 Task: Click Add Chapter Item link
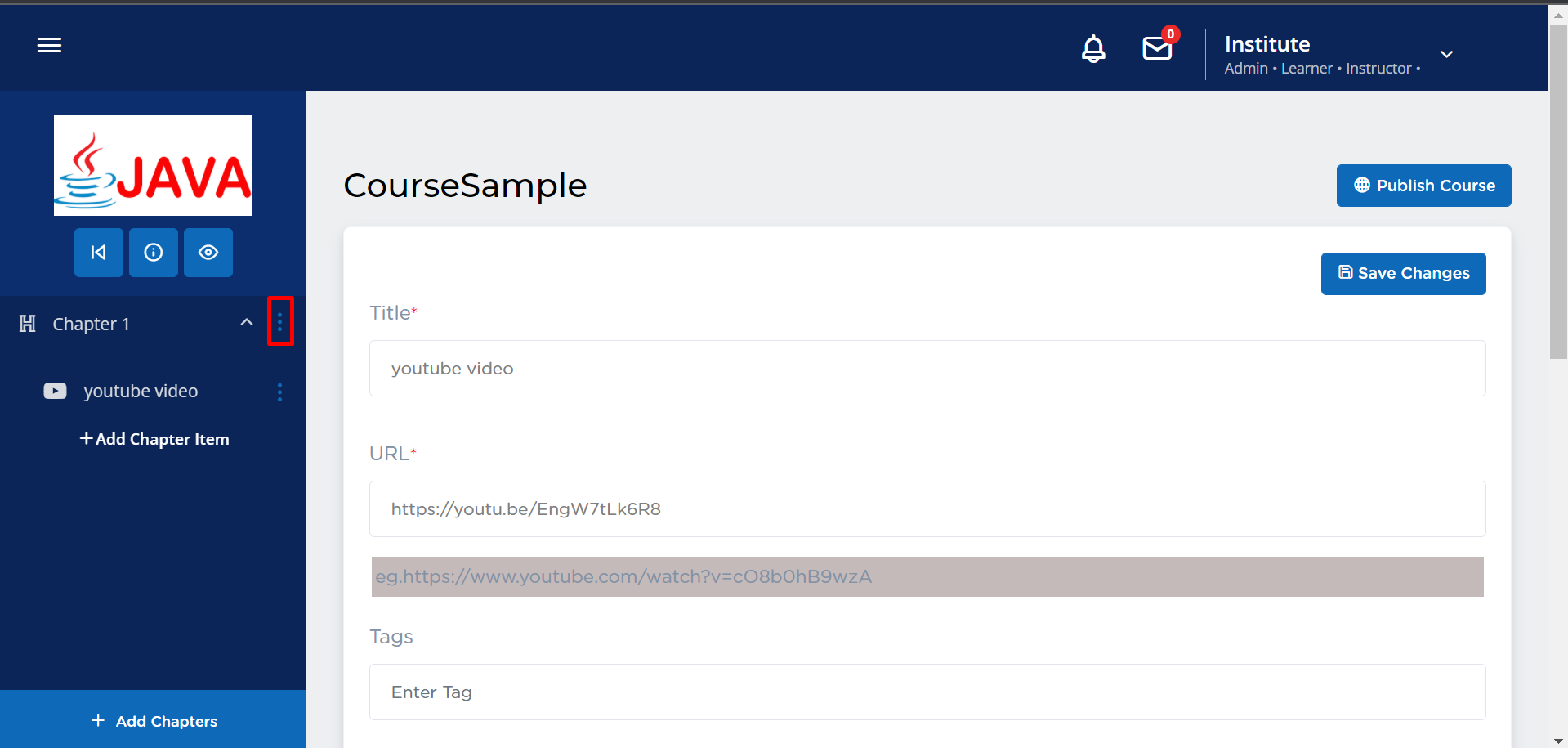pos(154,439)
